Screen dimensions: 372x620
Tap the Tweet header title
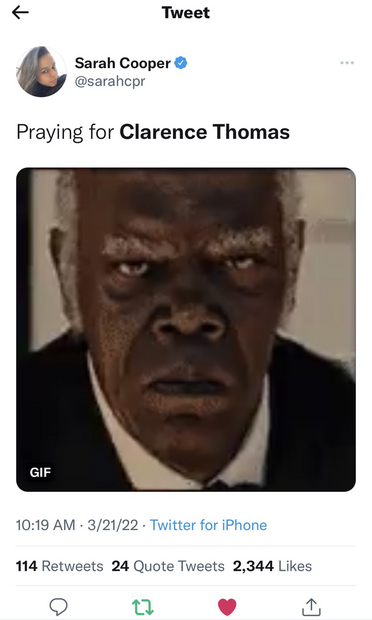(x=186, y=13)
